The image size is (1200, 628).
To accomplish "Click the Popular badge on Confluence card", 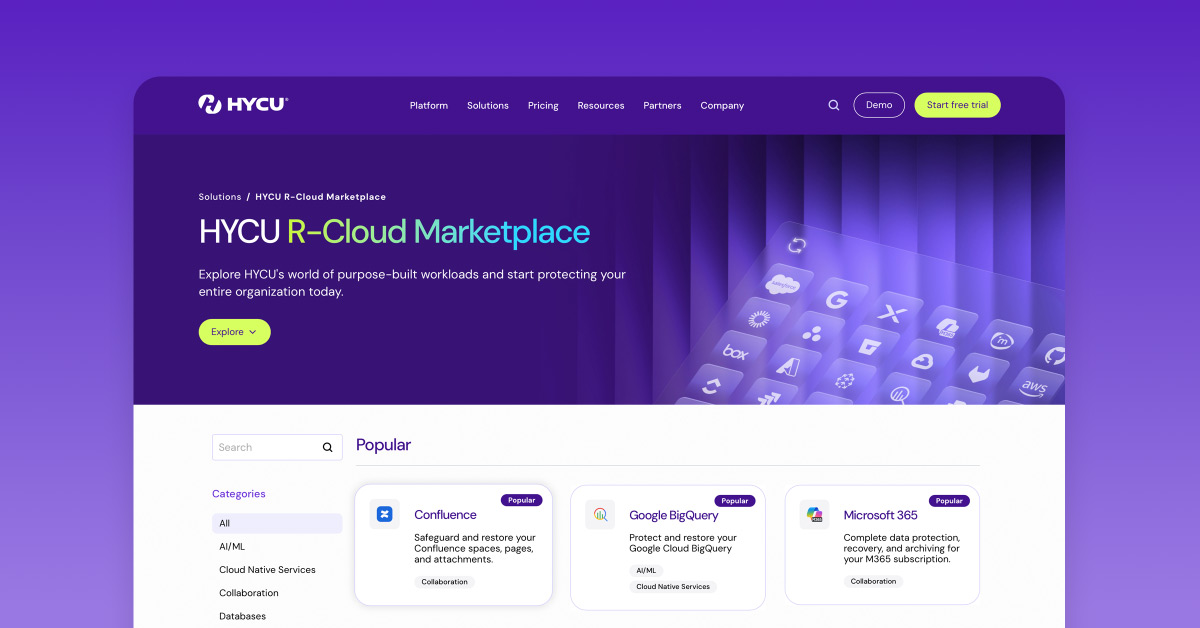I will pyautogui.click(x=521, y=500).
